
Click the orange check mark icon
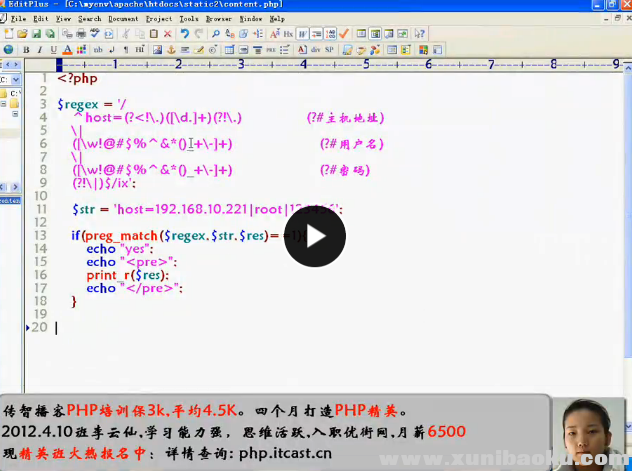[344, 34]
